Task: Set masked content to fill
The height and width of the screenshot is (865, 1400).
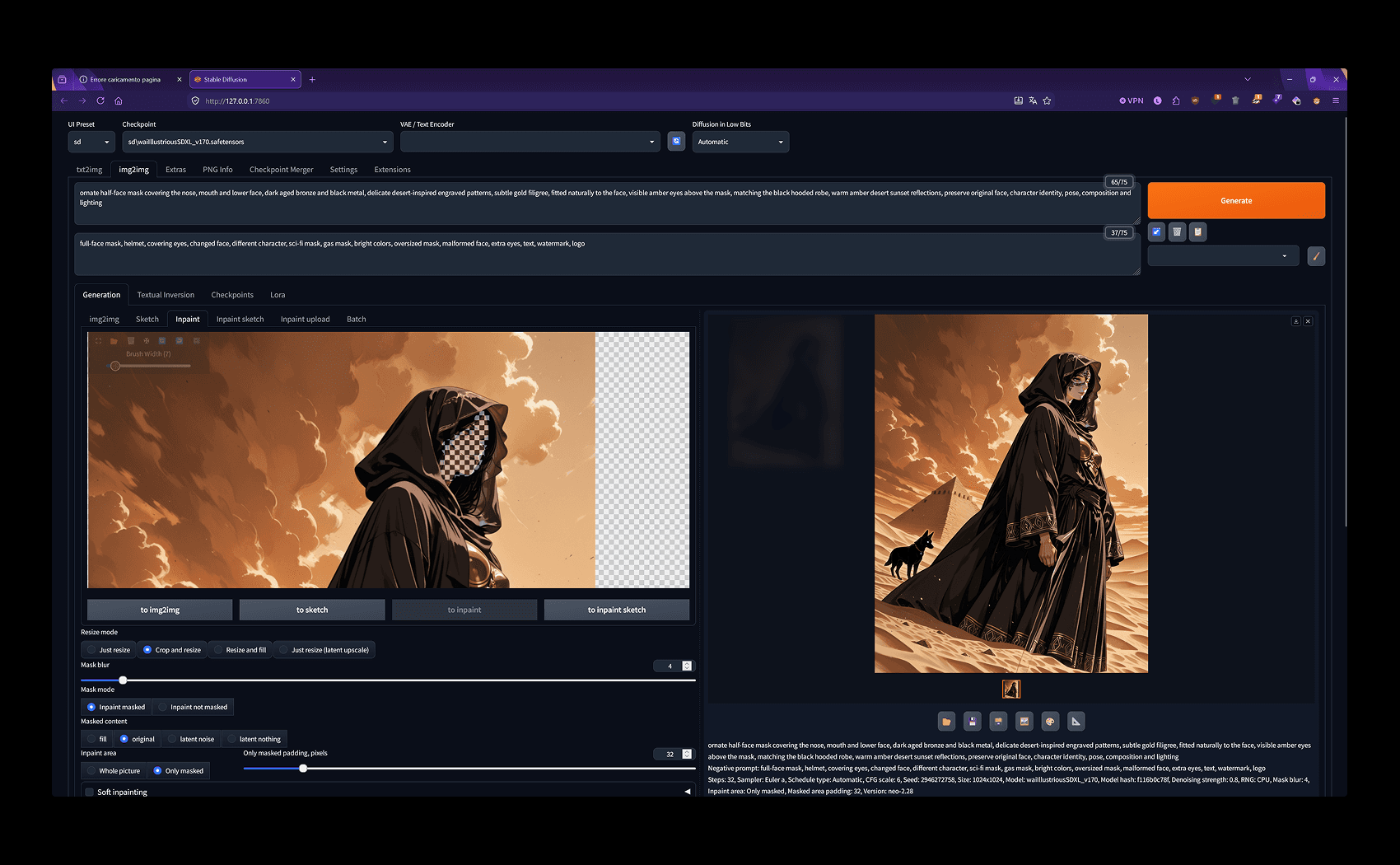Action: point(97,739)
